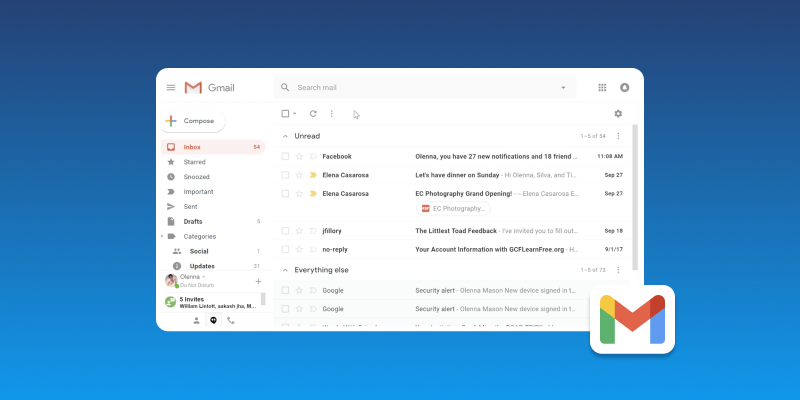The height and width of the screenshot is (400, 800).
Task: Open the EC Photography PDF attachment chip
Action: coord(454,209)
